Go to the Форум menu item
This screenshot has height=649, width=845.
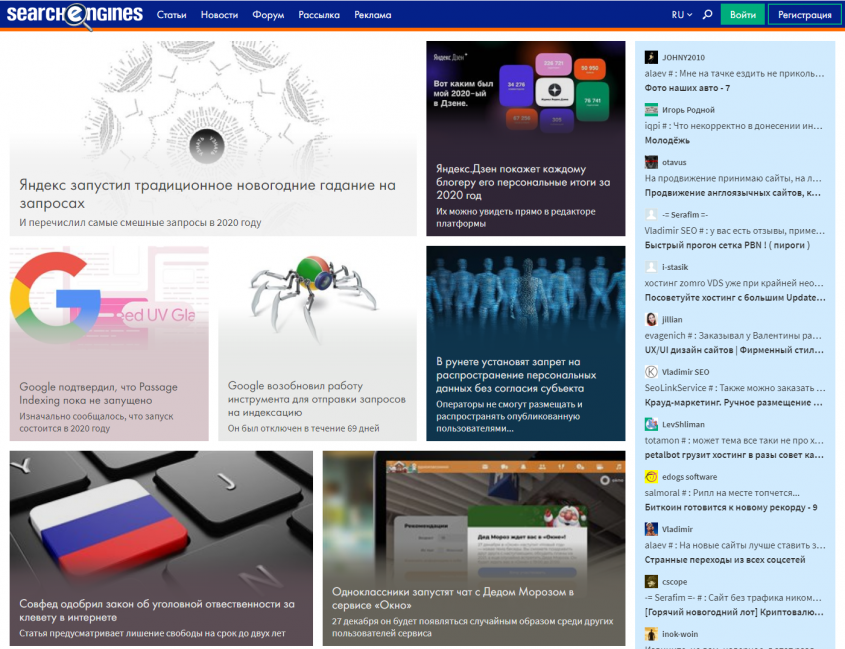[x=268, y=15]
